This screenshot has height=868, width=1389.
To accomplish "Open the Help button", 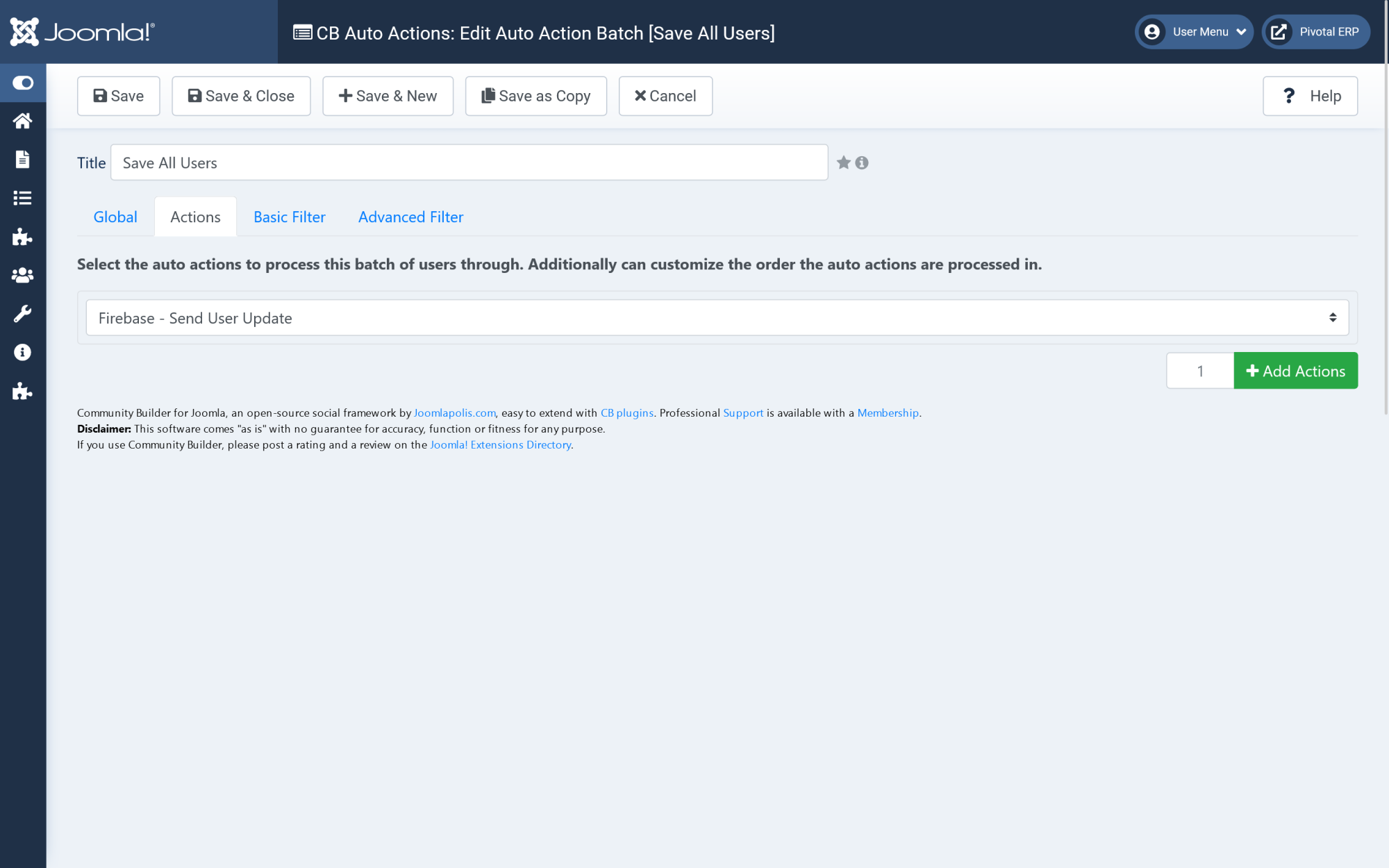I will pos(1310,96).
